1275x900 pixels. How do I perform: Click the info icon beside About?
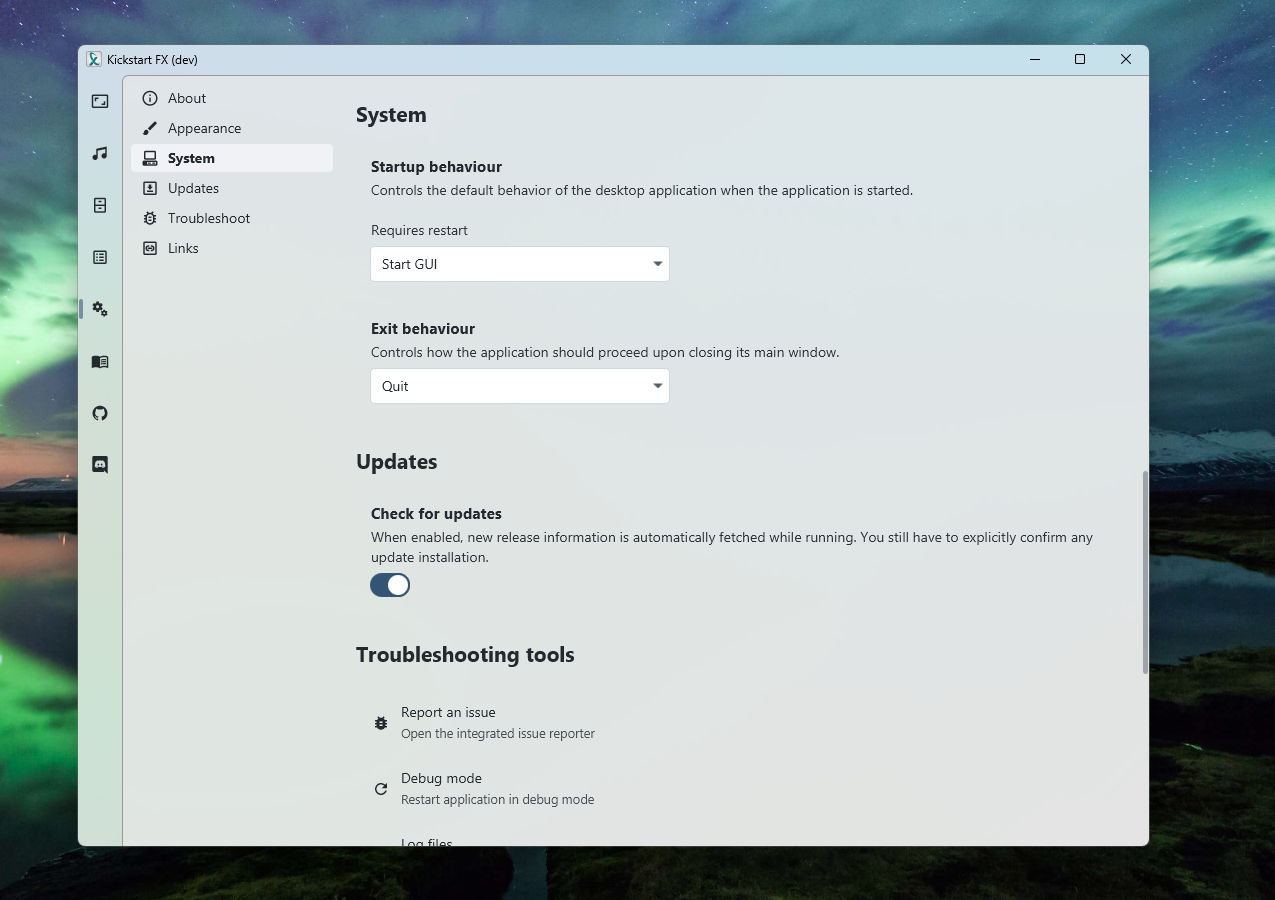tap(150, 98)
